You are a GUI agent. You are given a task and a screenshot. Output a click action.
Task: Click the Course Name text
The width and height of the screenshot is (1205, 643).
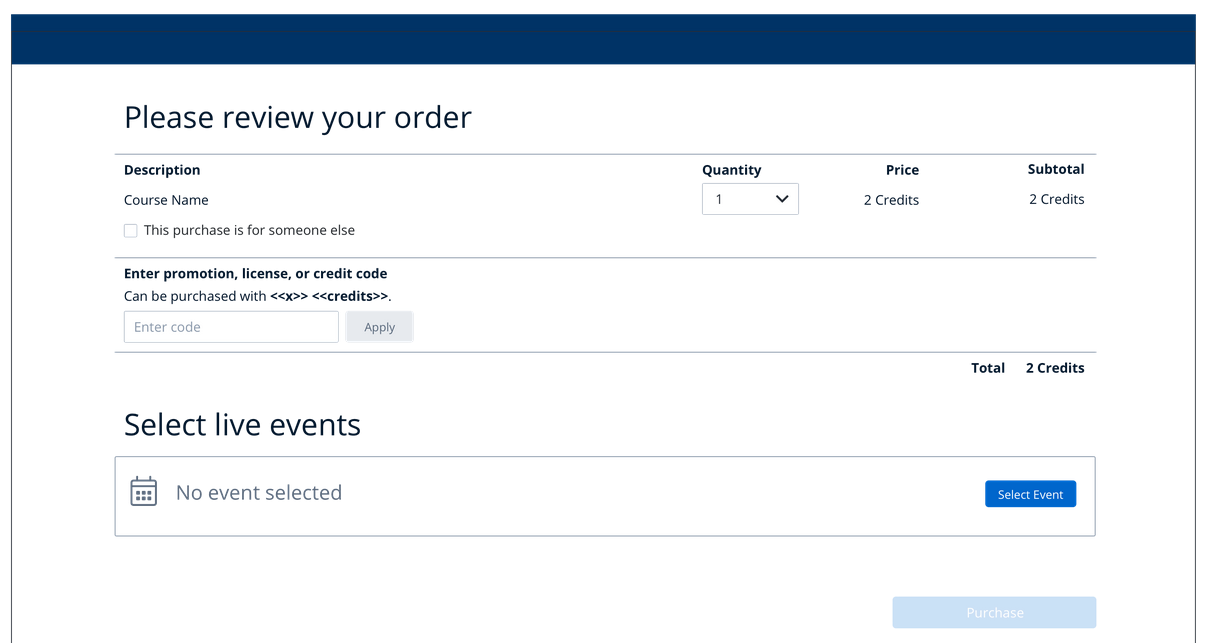tap(166, 200)
